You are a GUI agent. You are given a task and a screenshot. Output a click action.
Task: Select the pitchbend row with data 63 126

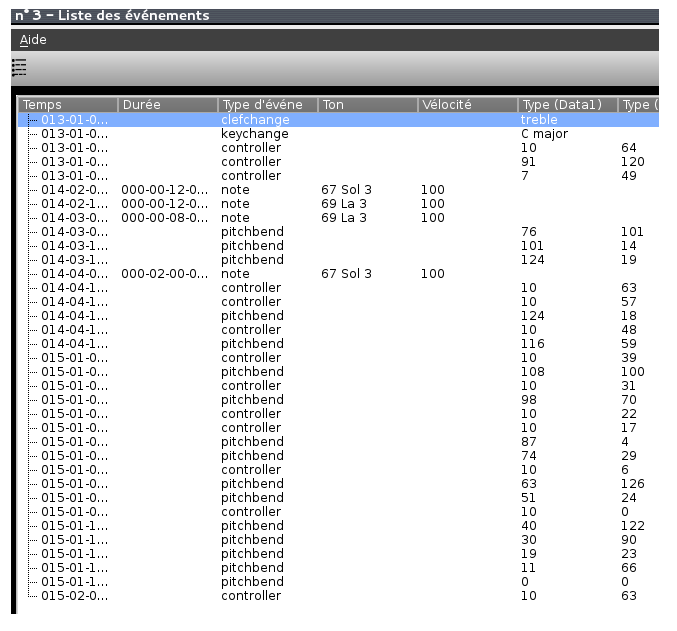[338, 484]
